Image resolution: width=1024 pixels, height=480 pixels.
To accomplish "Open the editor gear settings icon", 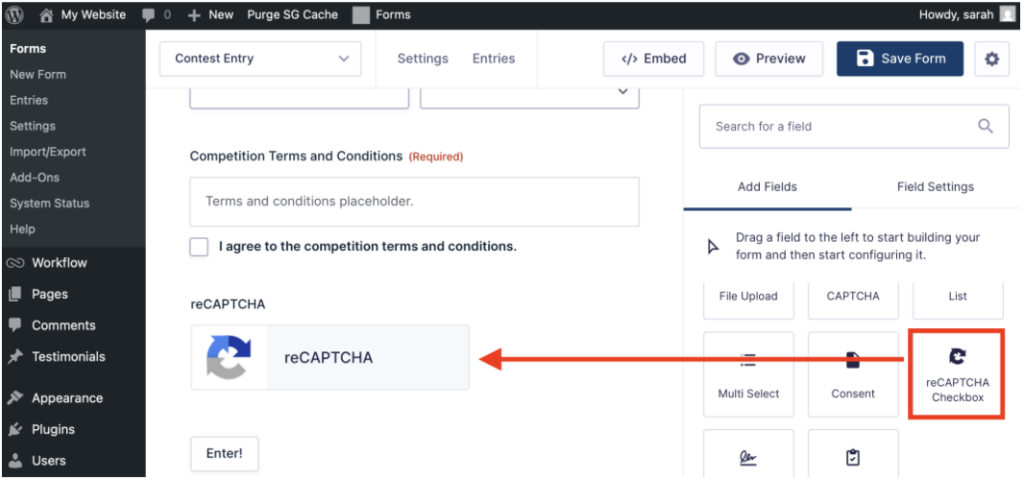I will click(x=992, y=59).
